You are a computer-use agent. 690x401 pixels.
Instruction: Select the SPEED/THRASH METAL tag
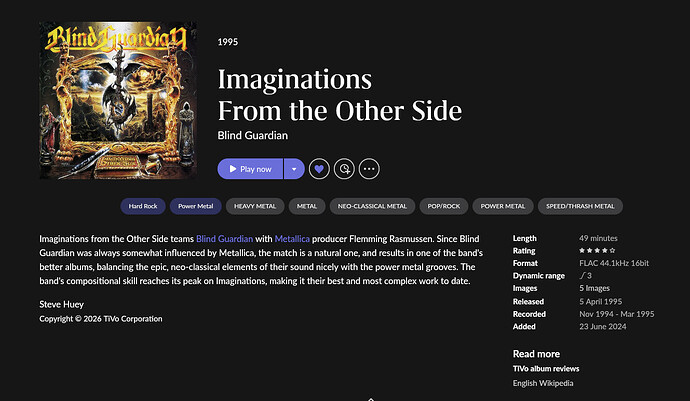tap(580, 206)
